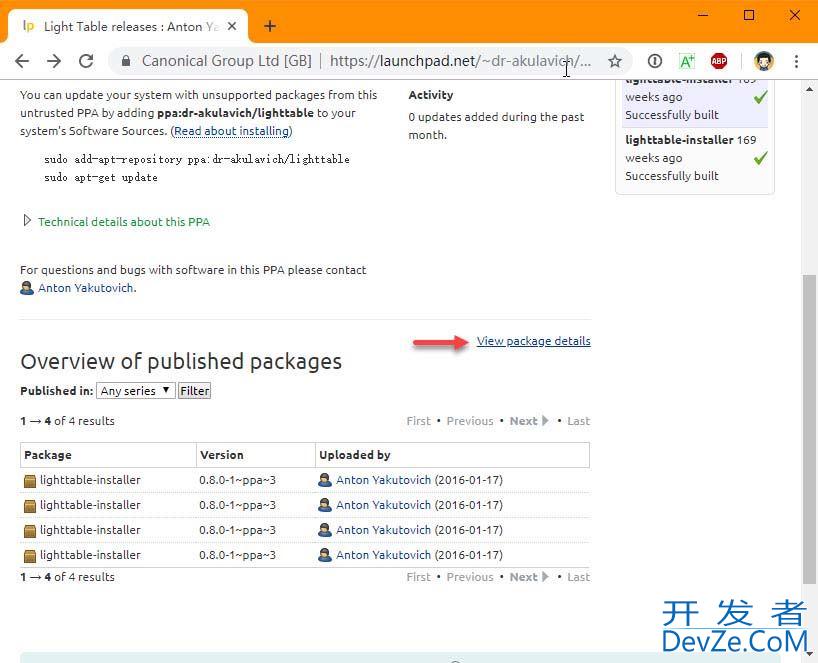Select the sudo apt-get update command text
818x663 pixels.
(101, 177)
